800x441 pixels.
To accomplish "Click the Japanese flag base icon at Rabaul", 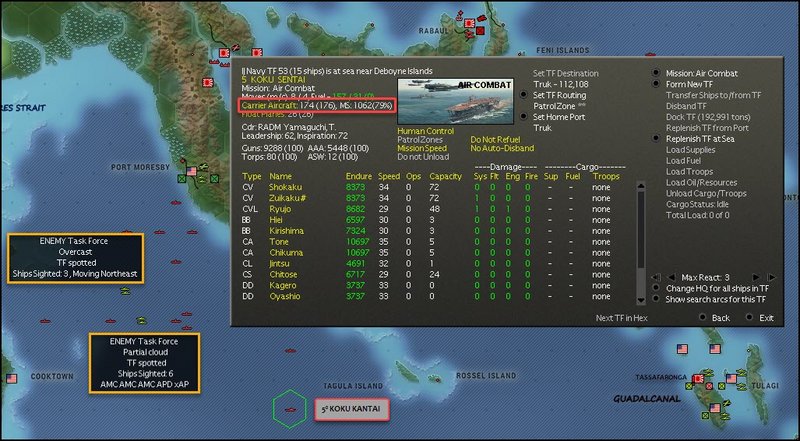I will tap(469, 23).
